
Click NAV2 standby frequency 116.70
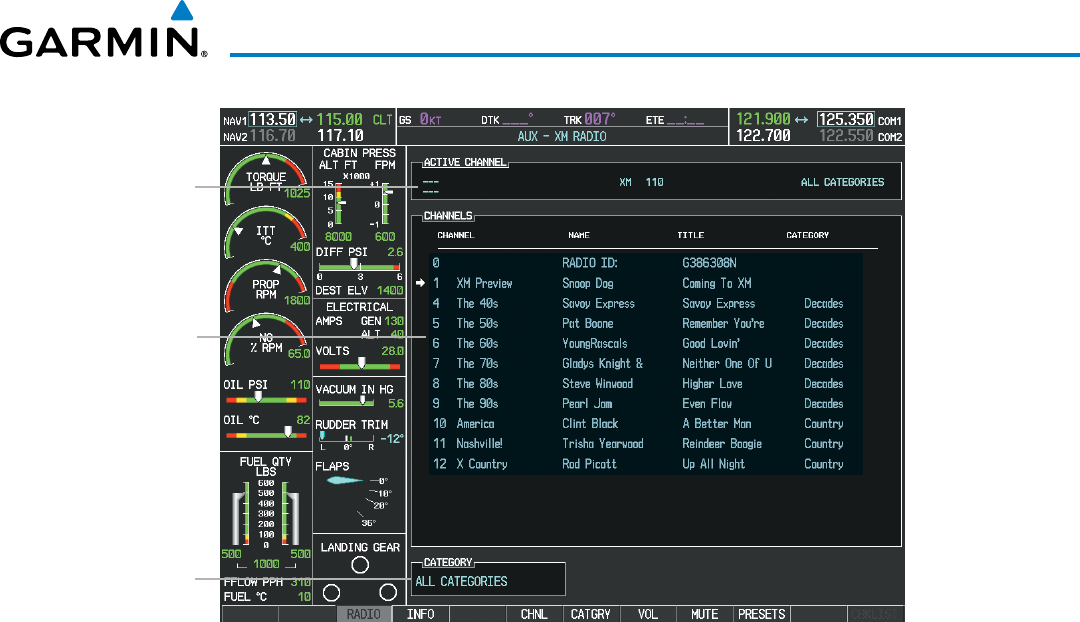coord(273,136)
